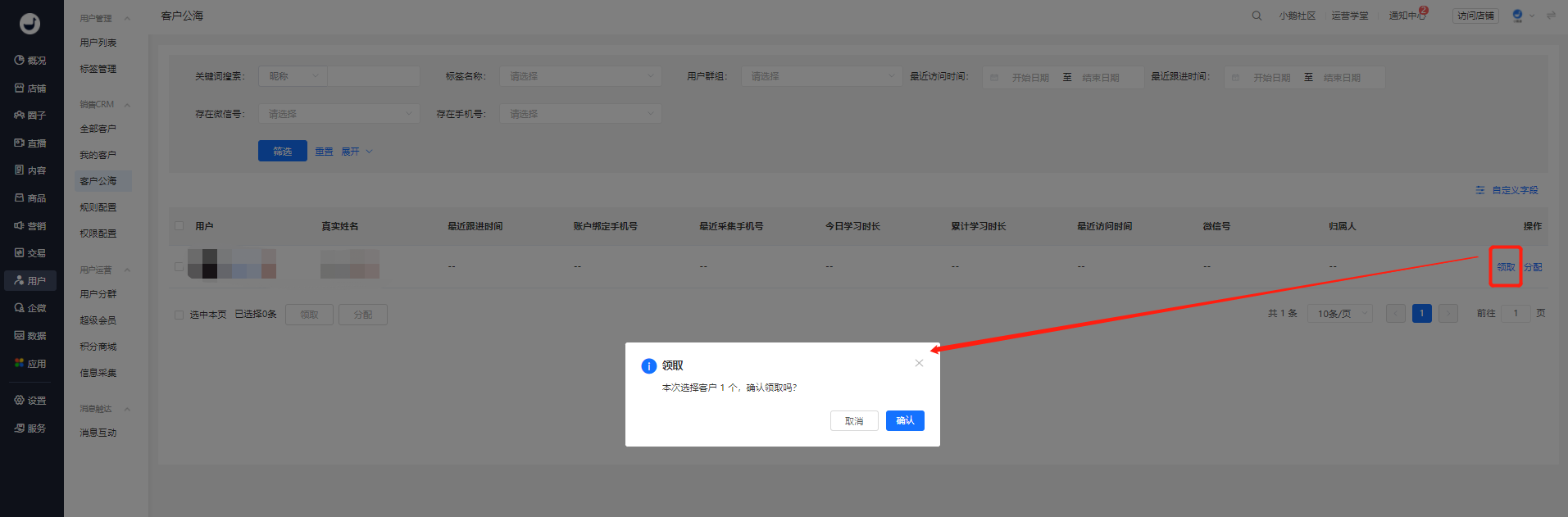Open 自定义字段 custom fields settings
This screenshot has height=517, width=1568.
coord(1507,190)
